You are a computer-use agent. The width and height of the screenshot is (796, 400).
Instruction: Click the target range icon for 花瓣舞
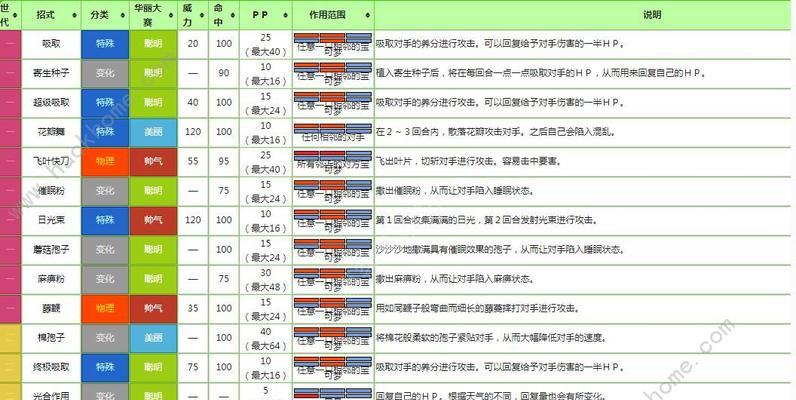click(x=333, y=131)
